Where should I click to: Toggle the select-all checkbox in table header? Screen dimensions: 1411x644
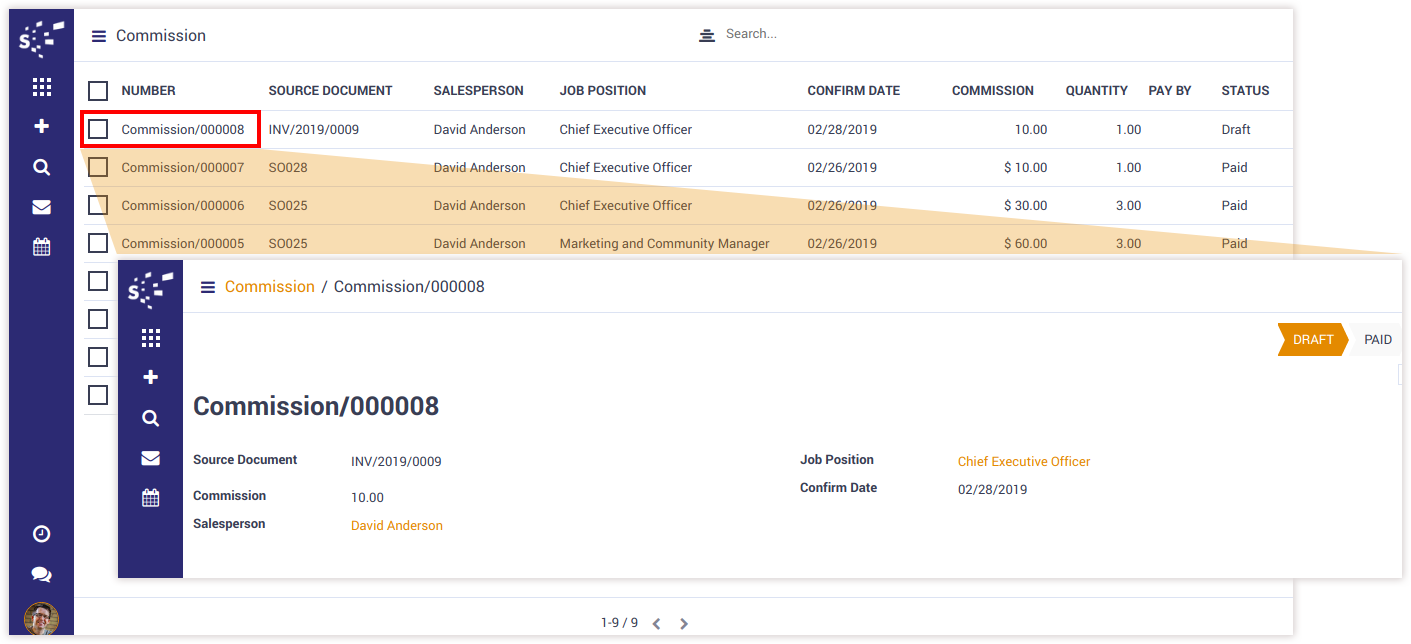pyautogui.click(x=98, y=91)
